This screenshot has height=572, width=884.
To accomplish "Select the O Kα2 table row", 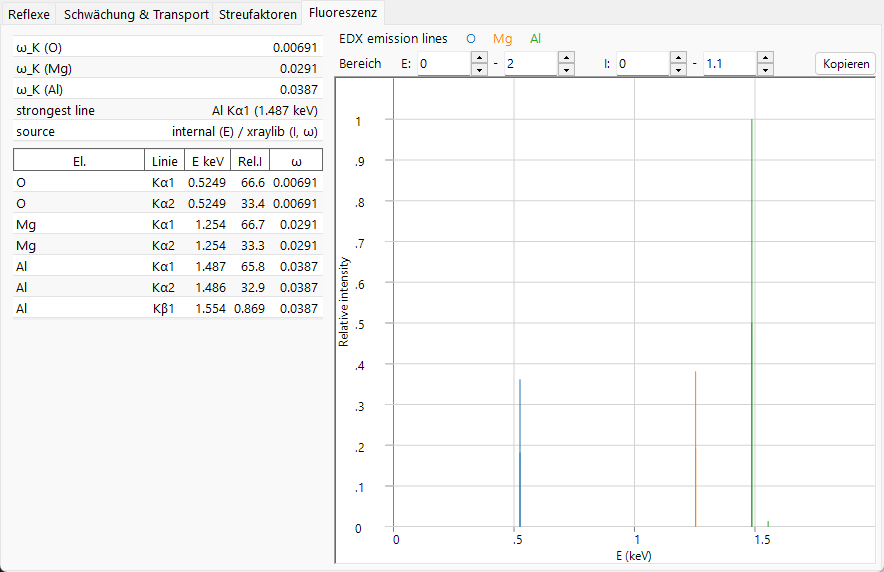I will [167, 203].
